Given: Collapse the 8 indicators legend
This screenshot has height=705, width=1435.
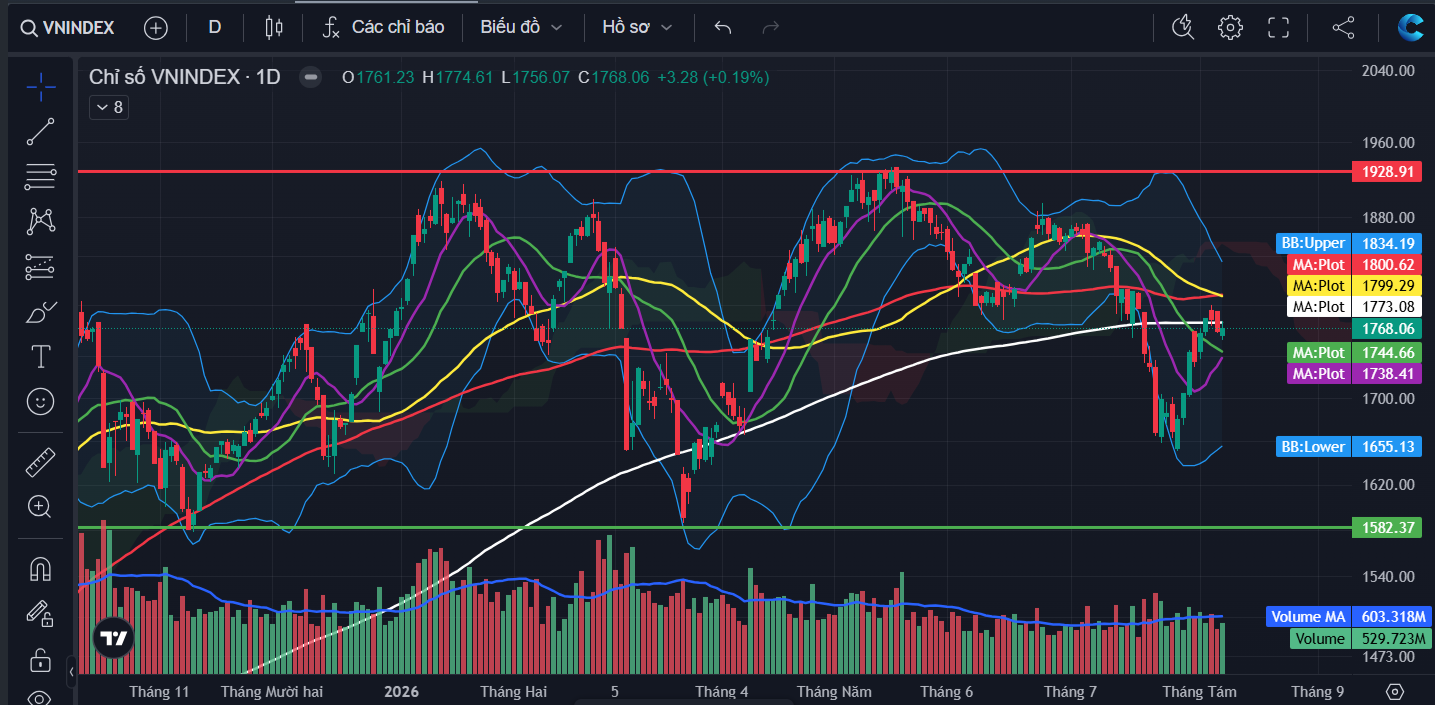Looking at the screenshot, I should (109, 107).
